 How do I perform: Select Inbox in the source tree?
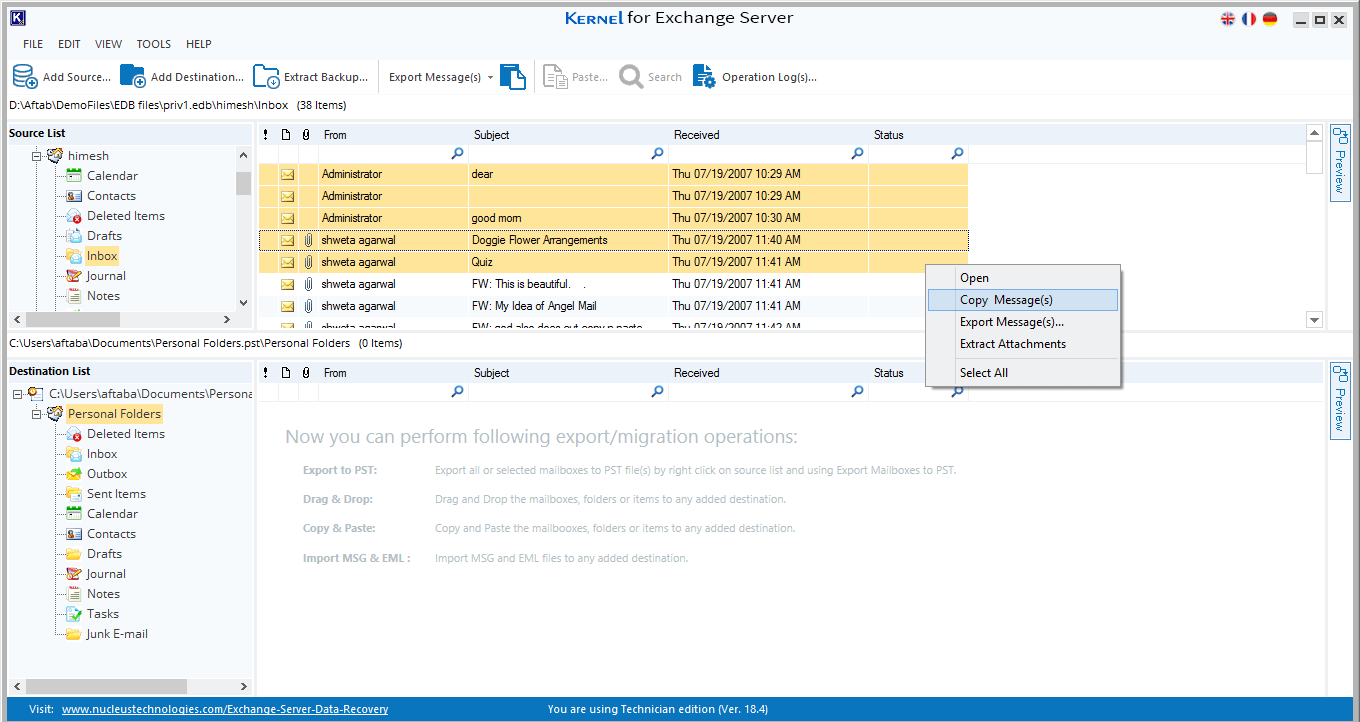(102, 256)
